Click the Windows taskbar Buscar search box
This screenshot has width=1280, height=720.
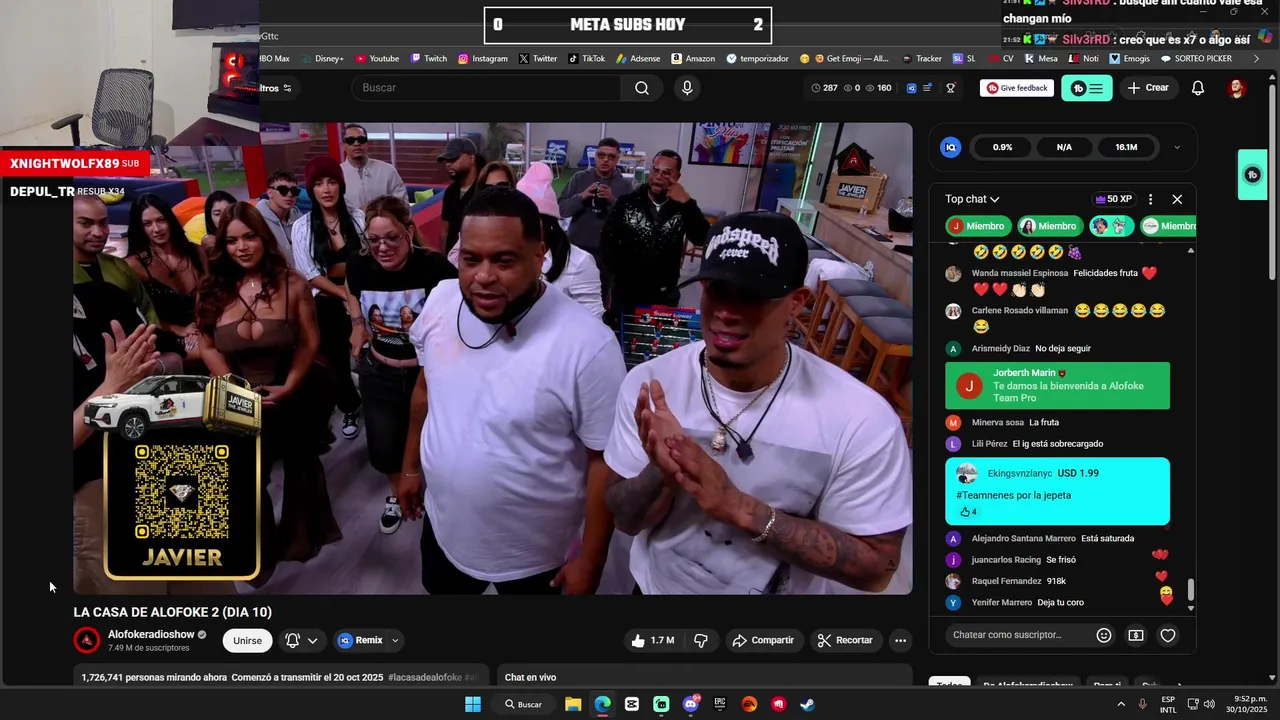click(523, 704)
